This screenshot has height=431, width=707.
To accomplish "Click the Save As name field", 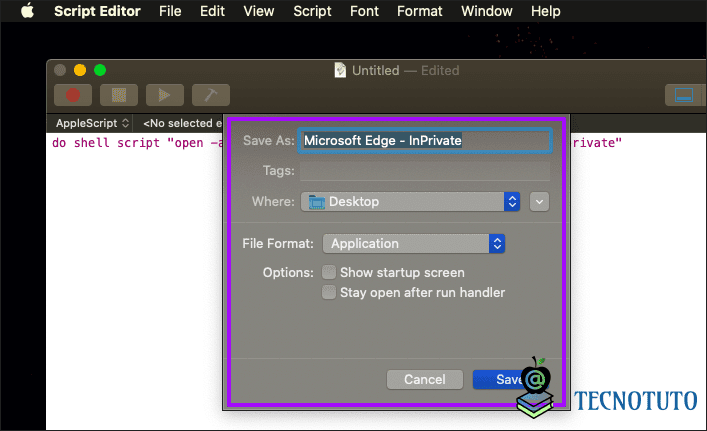I will (x=425, y=141).
